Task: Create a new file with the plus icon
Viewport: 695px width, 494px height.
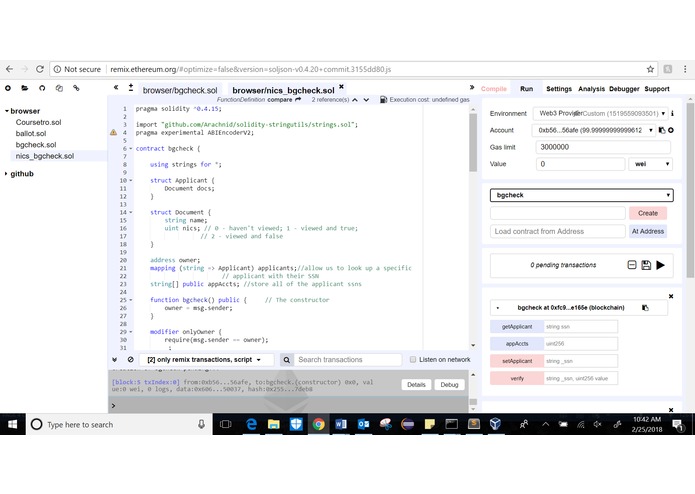Action: pos(8,88)
